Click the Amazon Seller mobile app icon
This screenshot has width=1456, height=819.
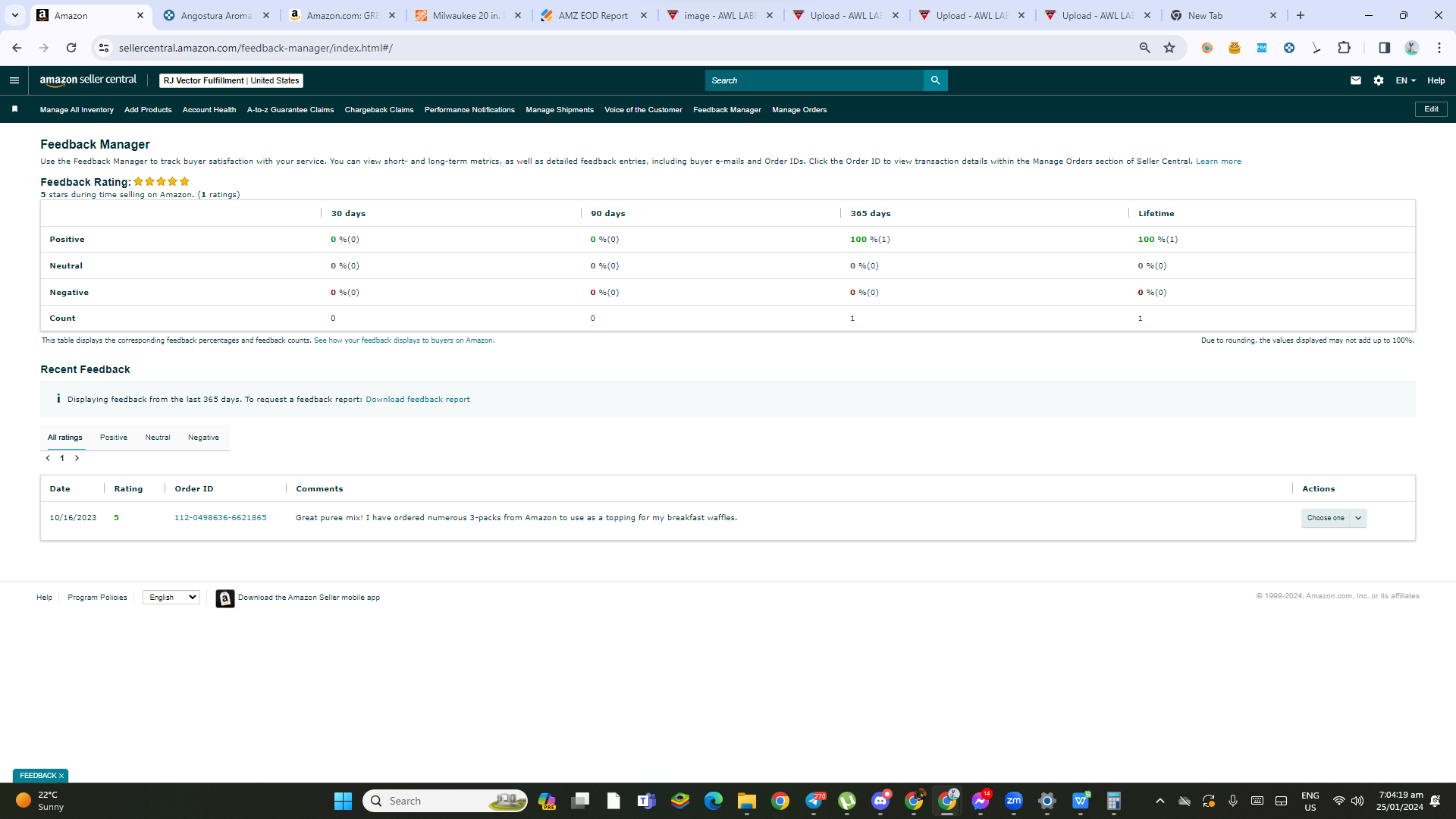225,598
